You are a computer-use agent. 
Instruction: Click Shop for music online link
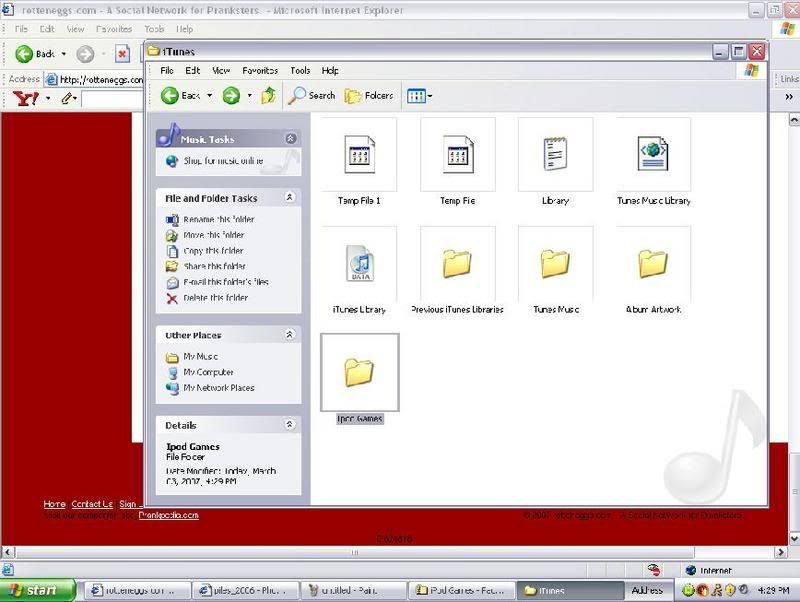coord(223,161)
